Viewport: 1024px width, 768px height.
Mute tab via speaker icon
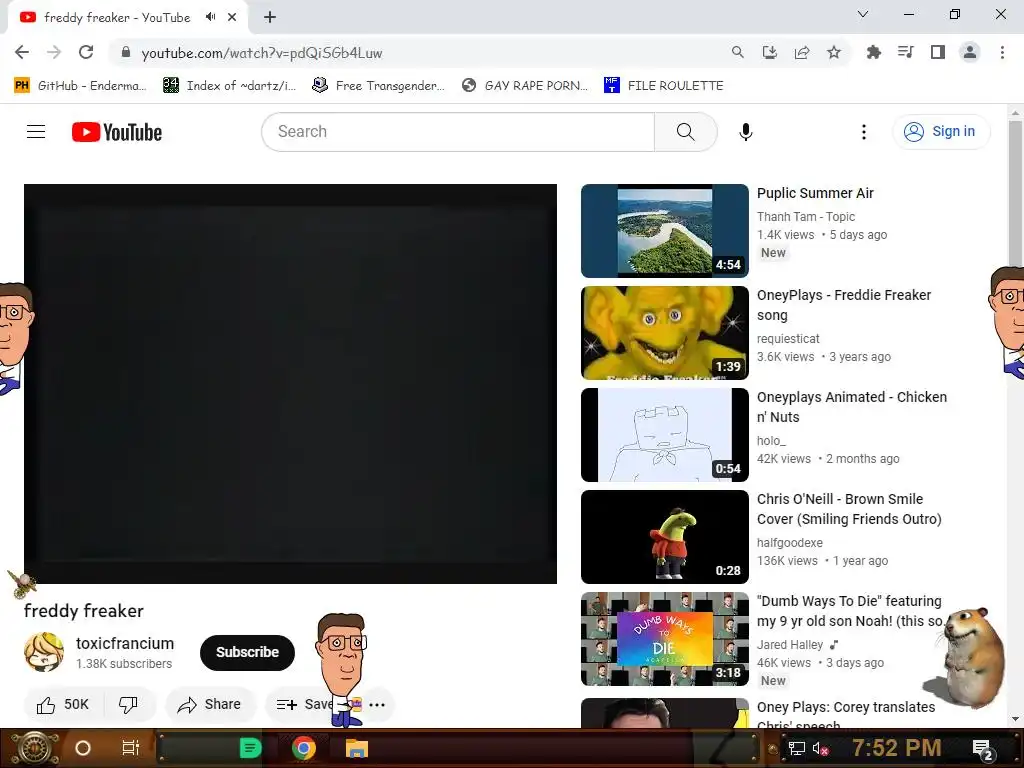(x=210, y=17)
